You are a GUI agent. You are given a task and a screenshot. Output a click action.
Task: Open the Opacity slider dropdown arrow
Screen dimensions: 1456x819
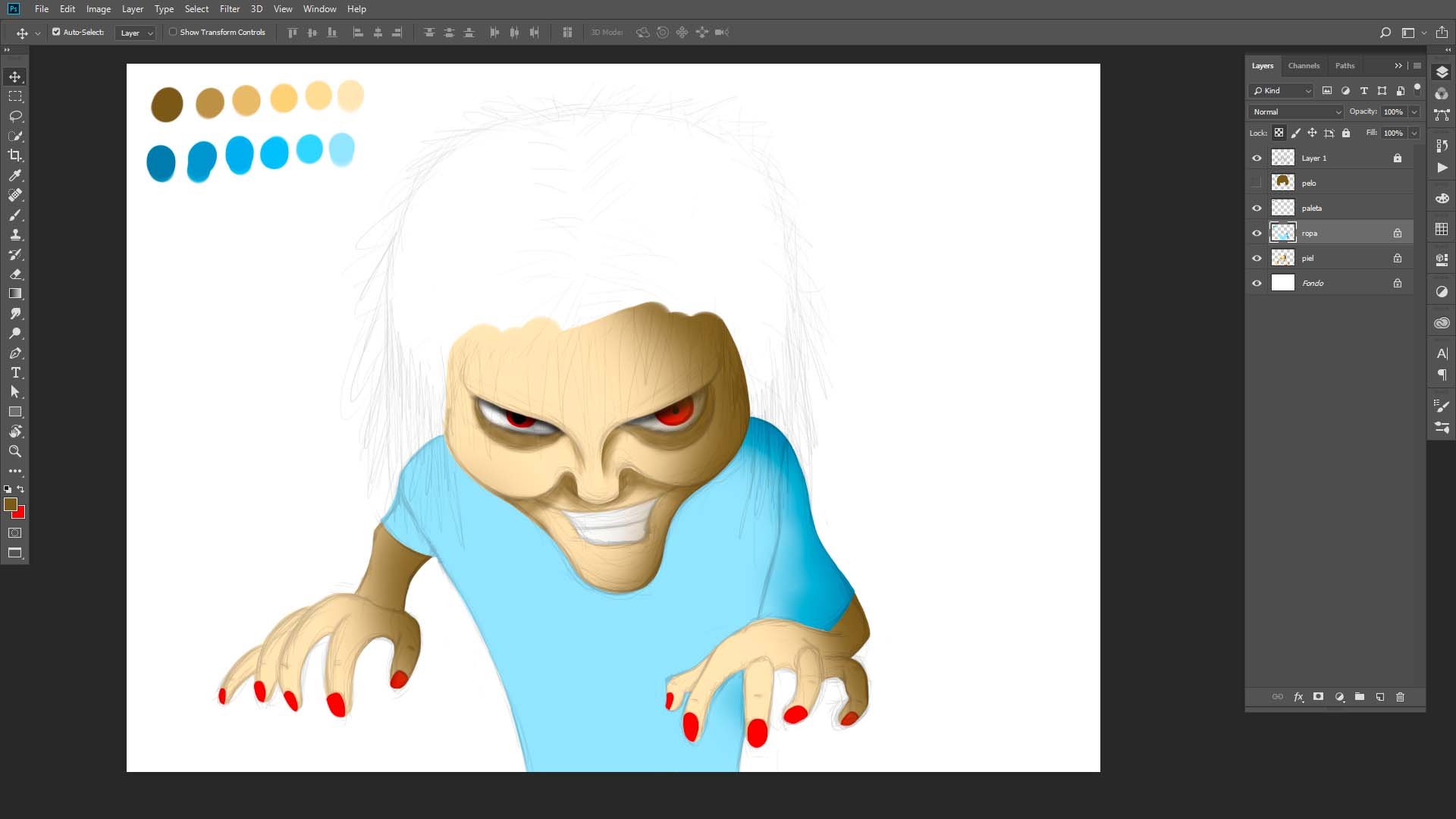pos(1414,111)
